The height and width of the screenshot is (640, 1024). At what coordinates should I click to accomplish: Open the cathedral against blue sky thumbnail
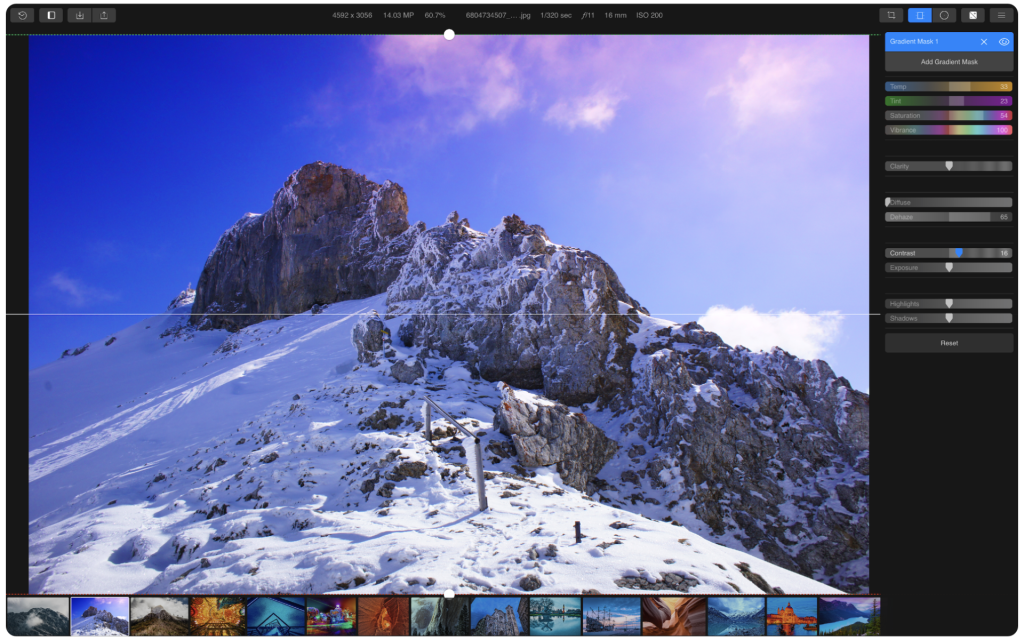(x=500, y=616)
